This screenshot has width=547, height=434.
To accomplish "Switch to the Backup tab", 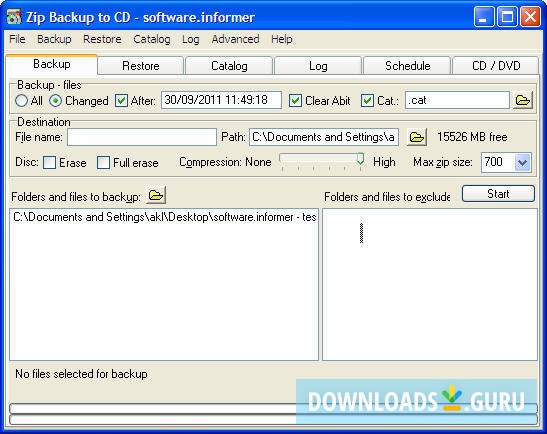I will pos(52,64).
